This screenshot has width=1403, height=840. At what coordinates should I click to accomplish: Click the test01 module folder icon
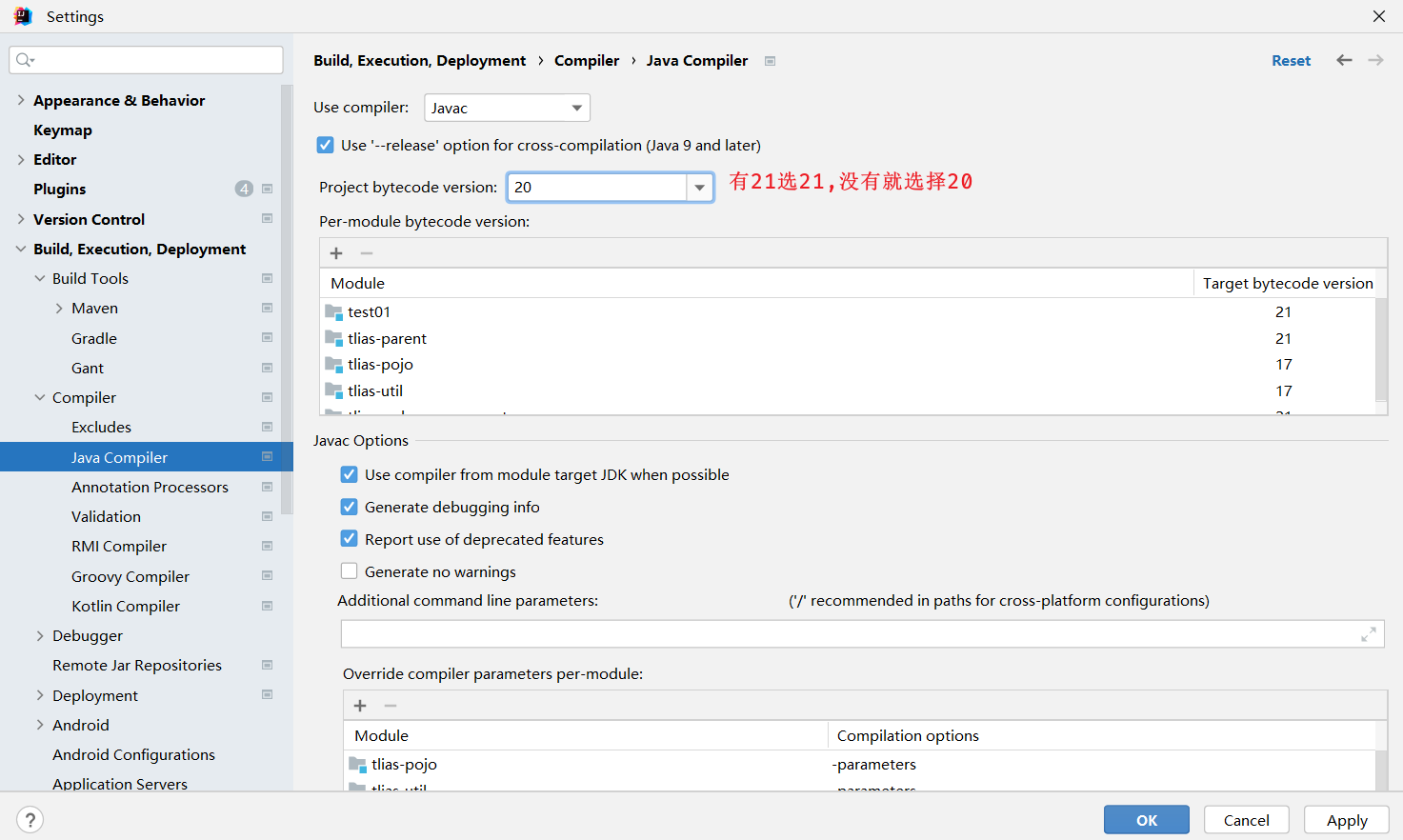pyautogui.click(x=333, y=312)
